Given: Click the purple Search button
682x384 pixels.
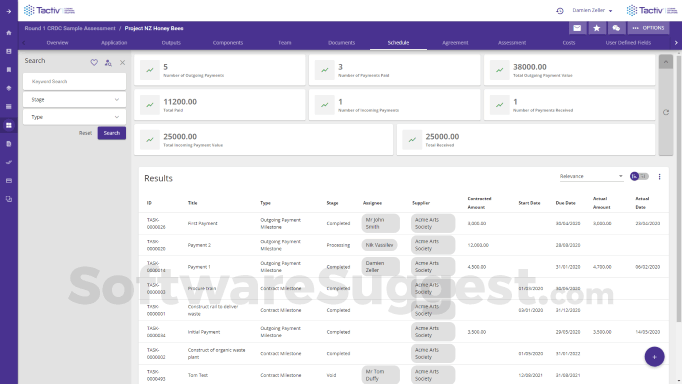Looking at the screenshot, I should [x=112, y=133].
